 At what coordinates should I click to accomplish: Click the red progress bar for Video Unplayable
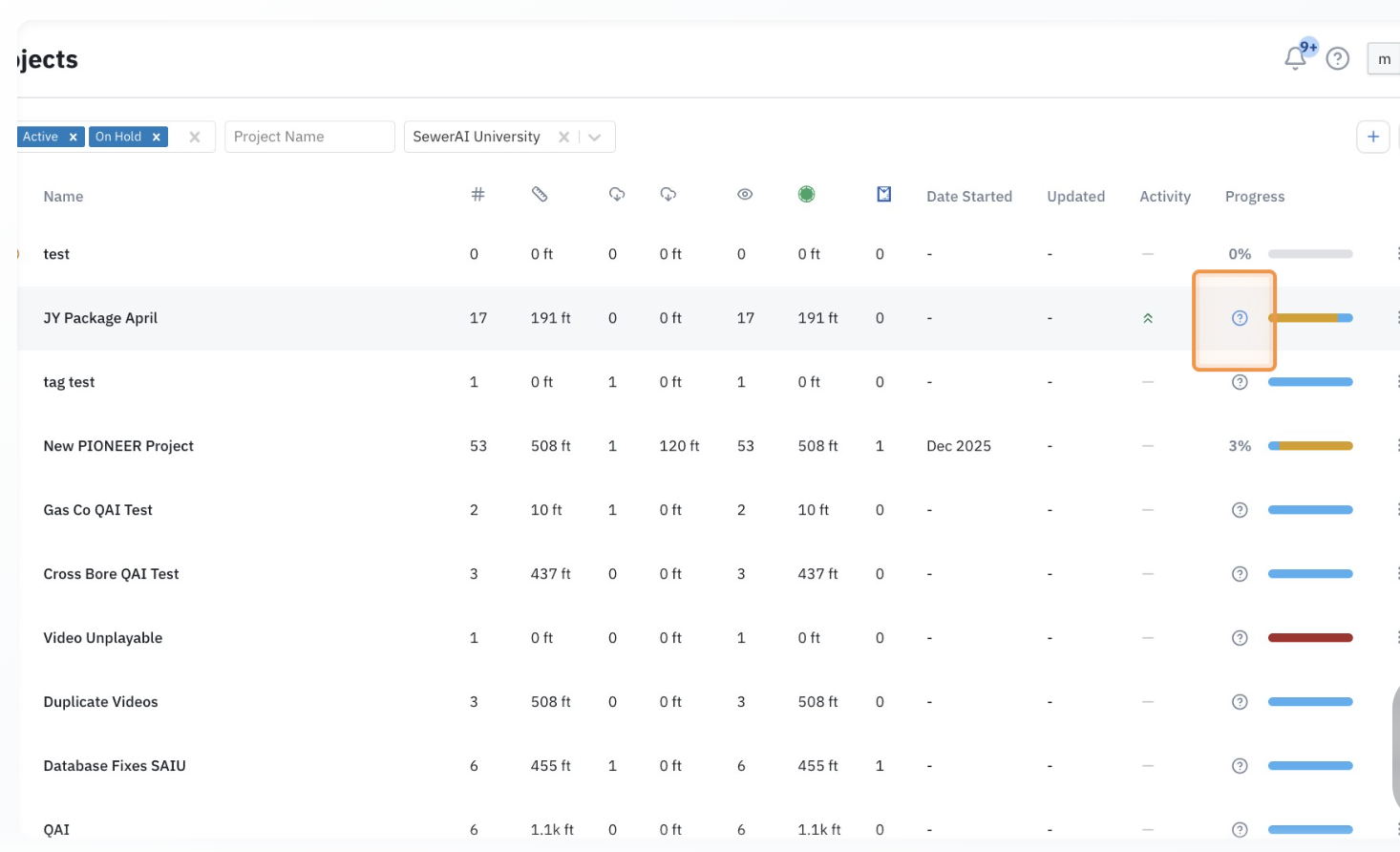1309,638
